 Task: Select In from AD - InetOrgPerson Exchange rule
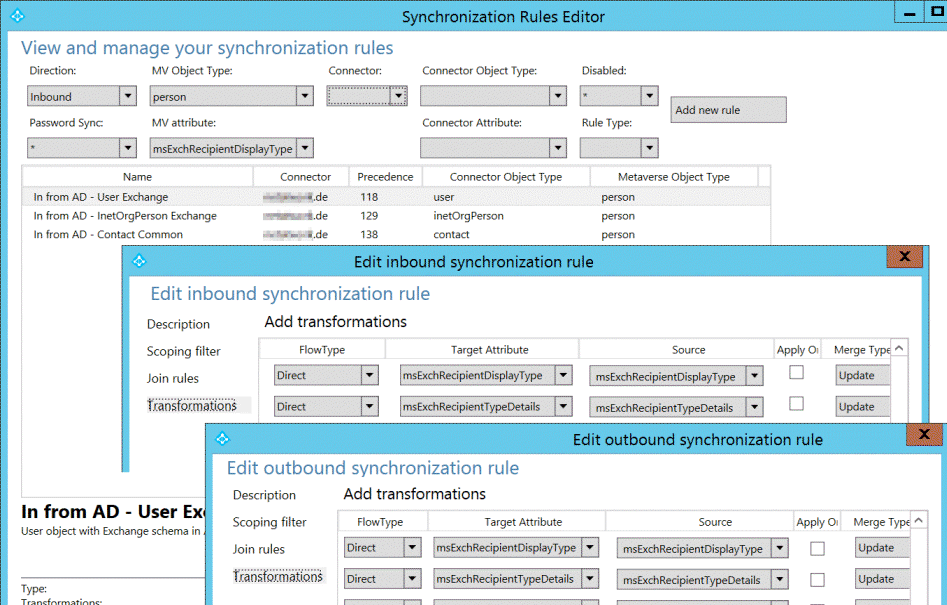tap(396, 216)
